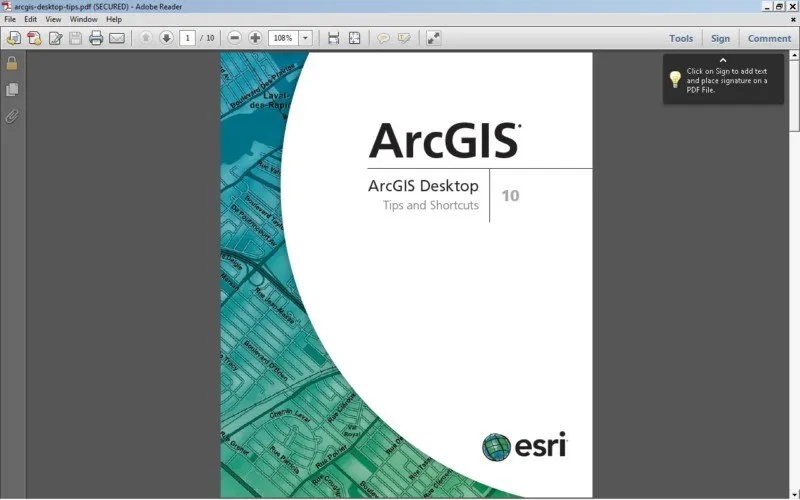Print the document using the printer icon
This screenshot has width=800, height=500.
(96, 38)
